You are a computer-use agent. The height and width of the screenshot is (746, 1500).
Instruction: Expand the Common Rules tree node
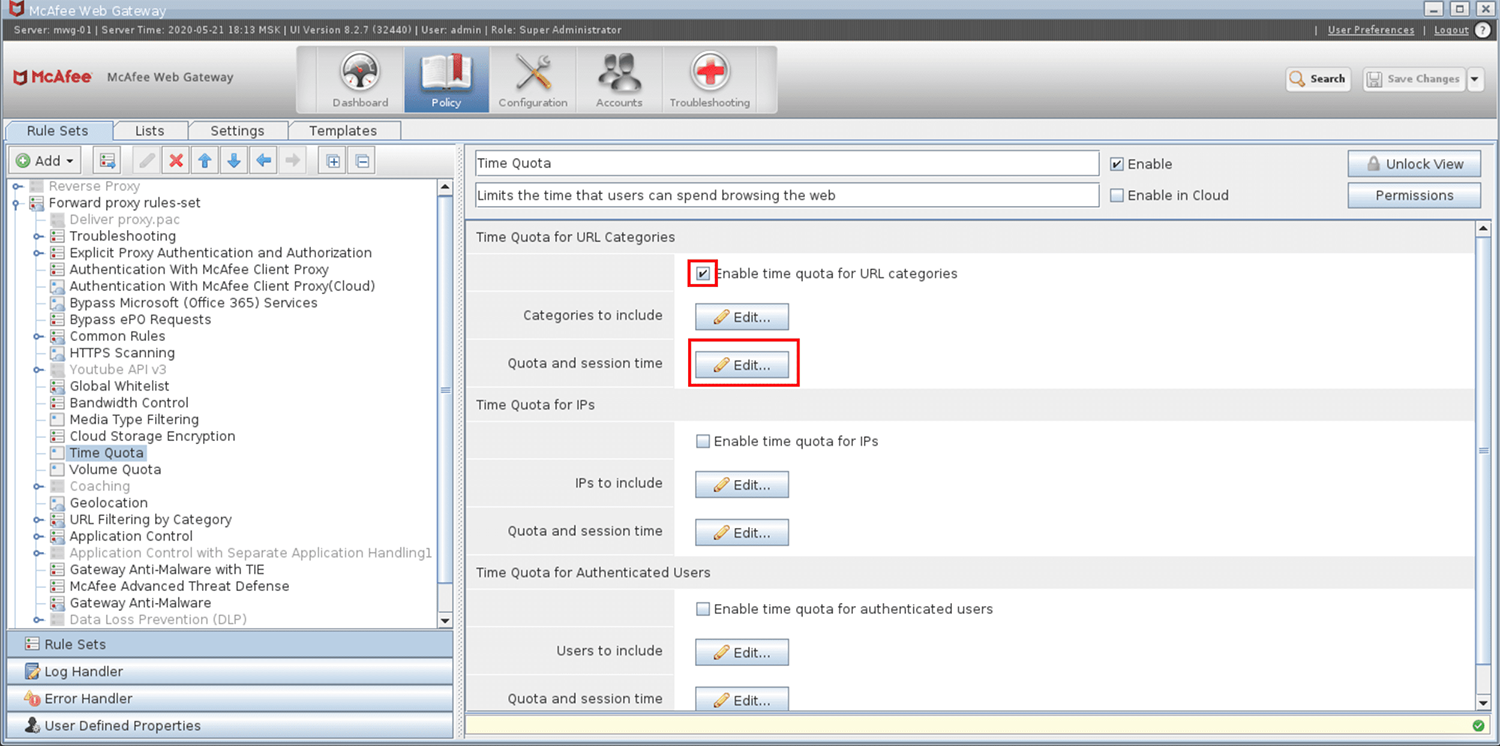[38, 337]
